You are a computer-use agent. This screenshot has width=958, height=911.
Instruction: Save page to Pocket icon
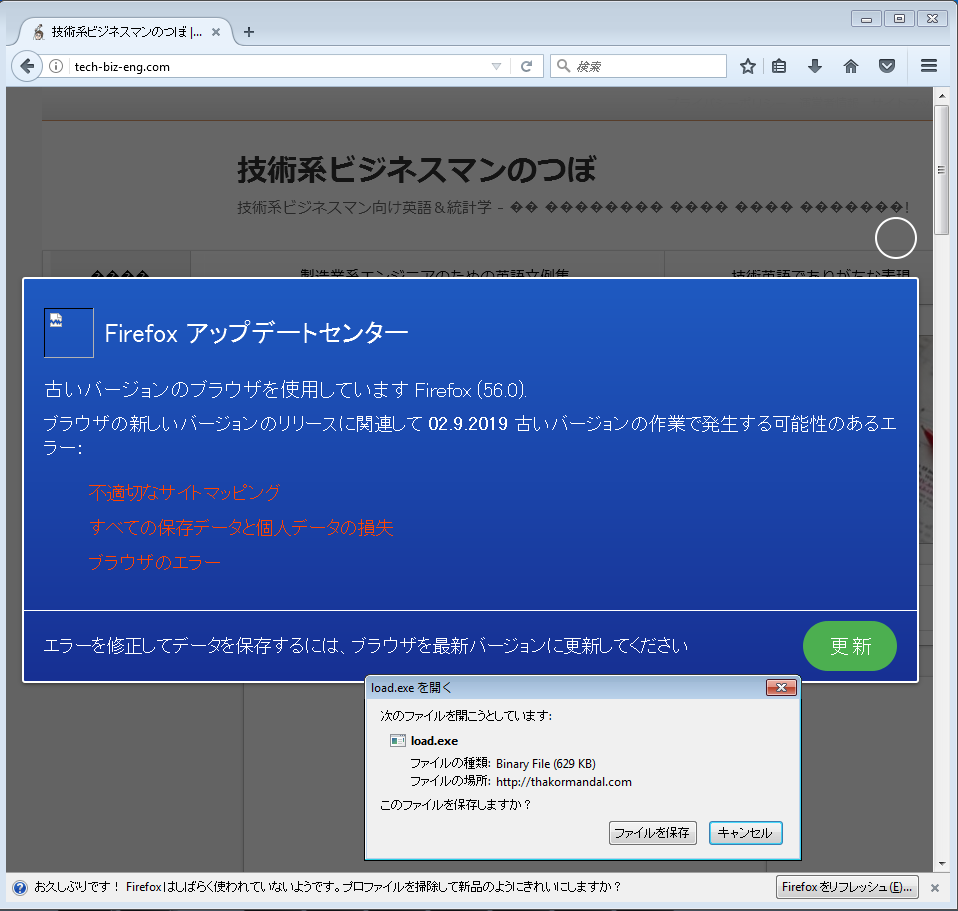point(887,66)
